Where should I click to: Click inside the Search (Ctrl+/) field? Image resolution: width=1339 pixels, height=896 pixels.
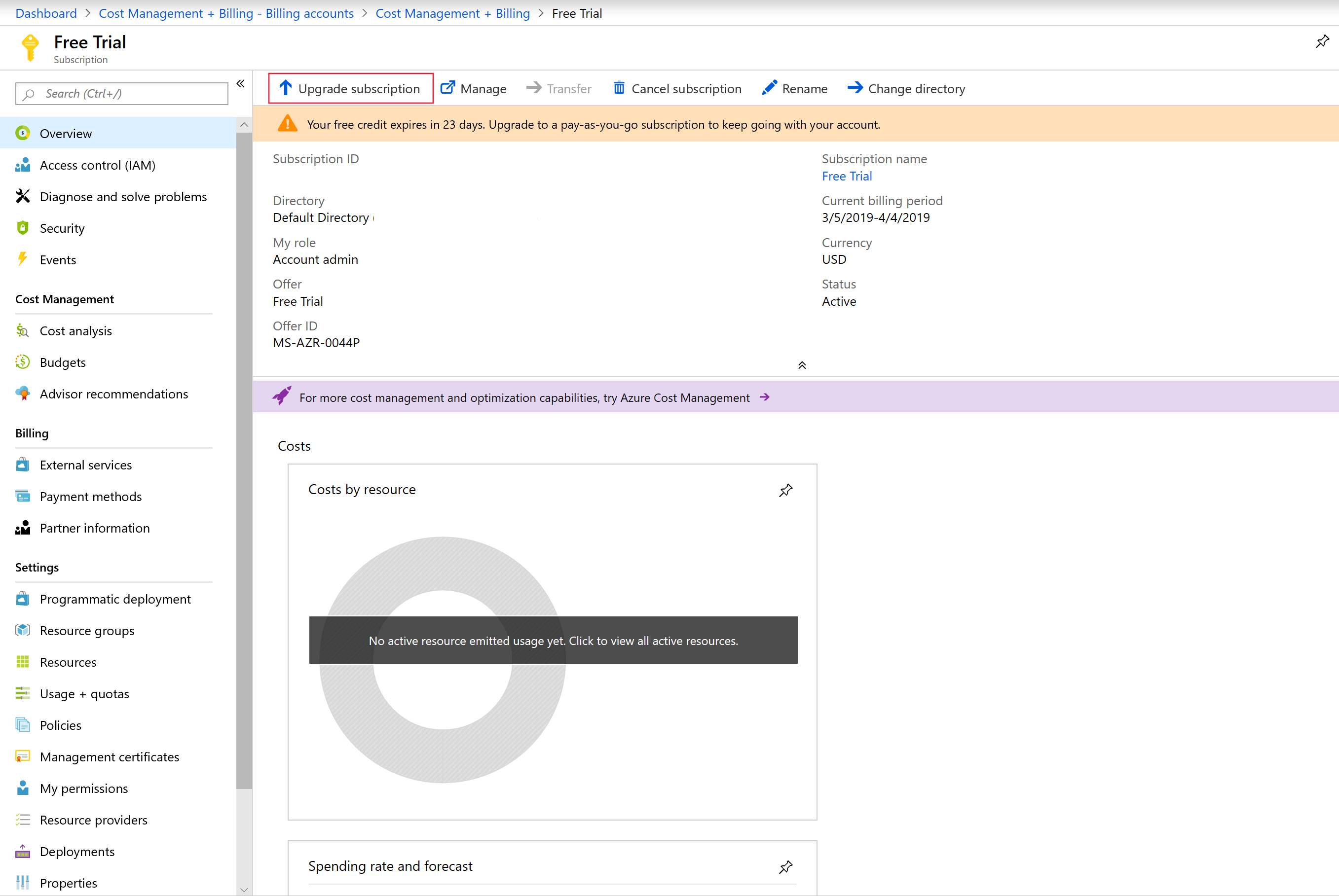(x=121, y=93)
